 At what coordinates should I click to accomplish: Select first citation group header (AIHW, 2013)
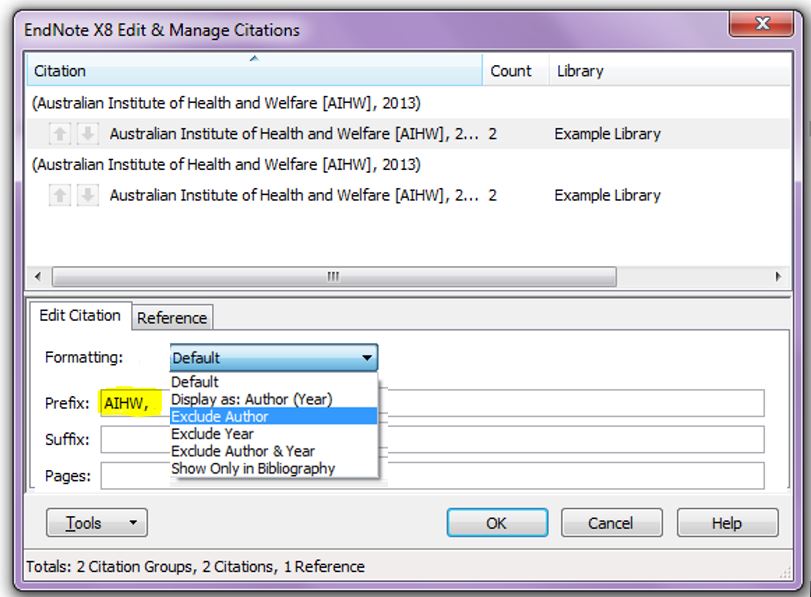(226, 103)
